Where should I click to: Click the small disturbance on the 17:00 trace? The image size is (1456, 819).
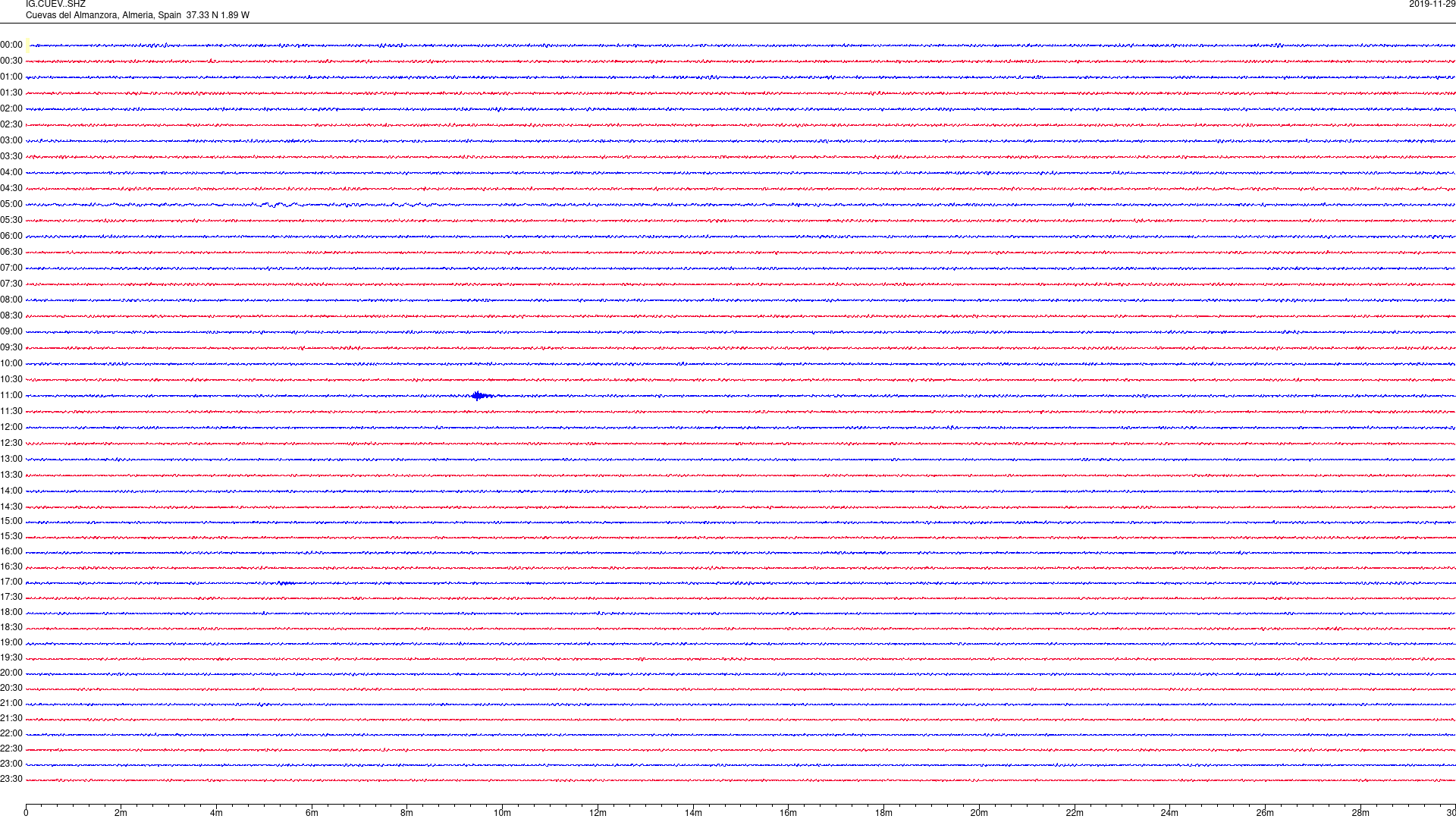tap(284, 583)
